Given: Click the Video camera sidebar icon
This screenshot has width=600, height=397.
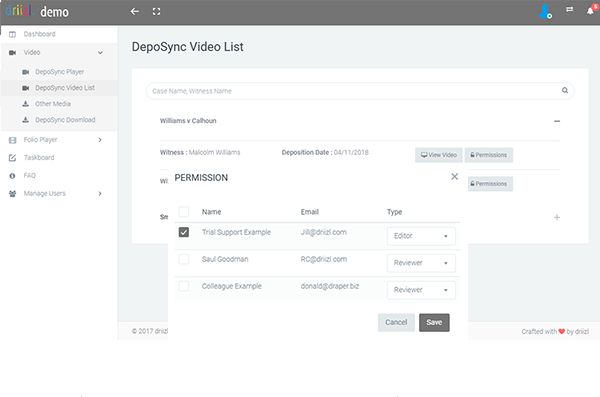Looking at the screenshot, I should [12, 52].
